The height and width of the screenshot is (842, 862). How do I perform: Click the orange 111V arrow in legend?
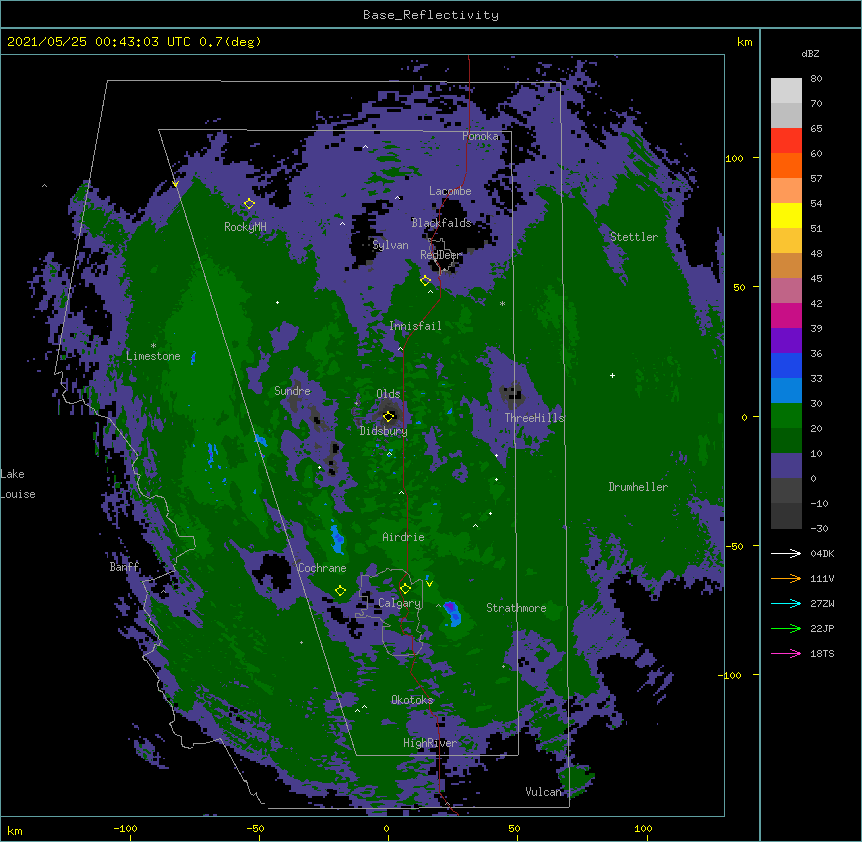pos(786,578)
